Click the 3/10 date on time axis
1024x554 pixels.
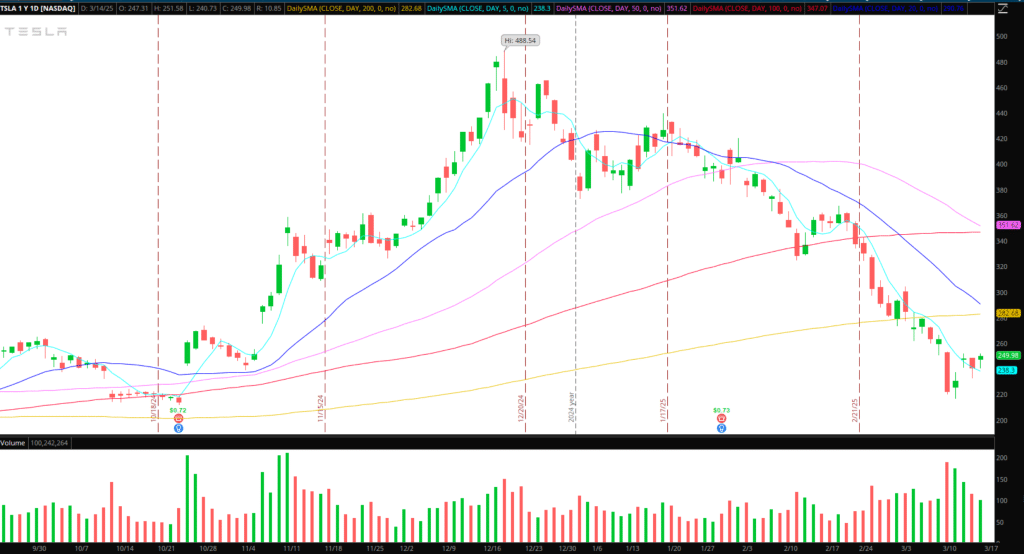(x=949, y=549)
